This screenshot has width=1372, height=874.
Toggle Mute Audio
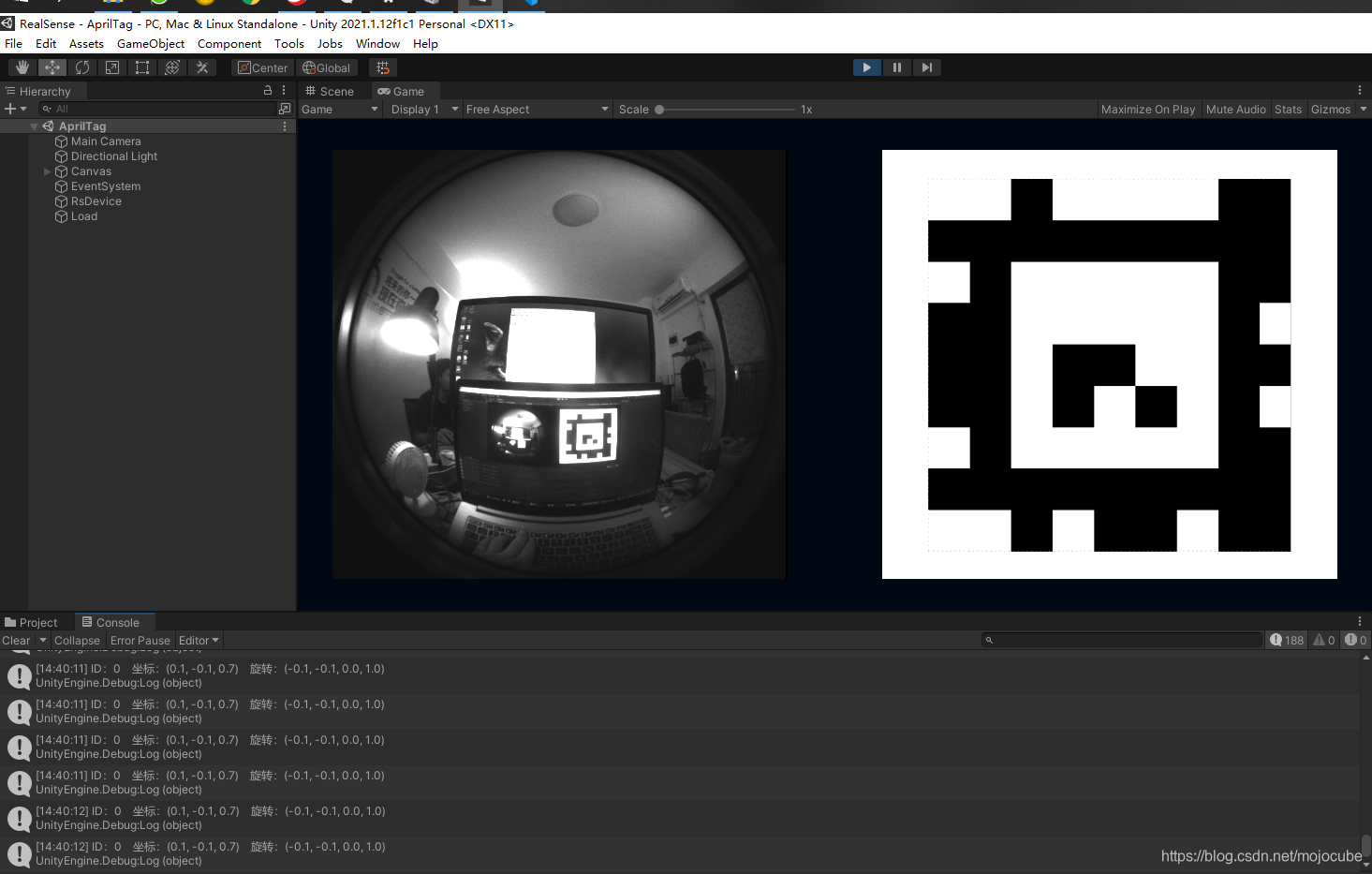(x=1235, y=110)
